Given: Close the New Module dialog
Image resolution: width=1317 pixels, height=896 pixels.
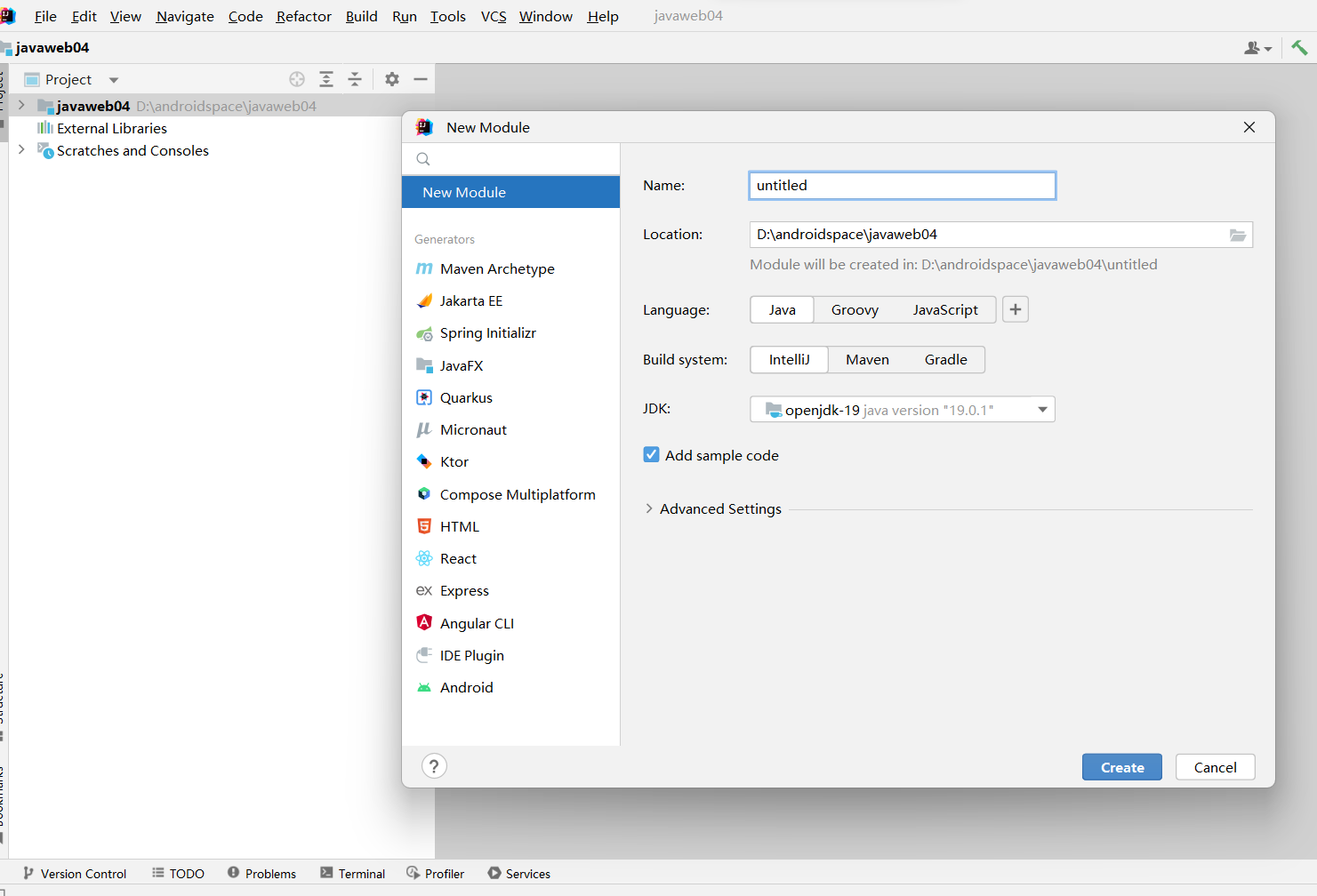Looking at the screenshot, I should [x=1249, y=127].
